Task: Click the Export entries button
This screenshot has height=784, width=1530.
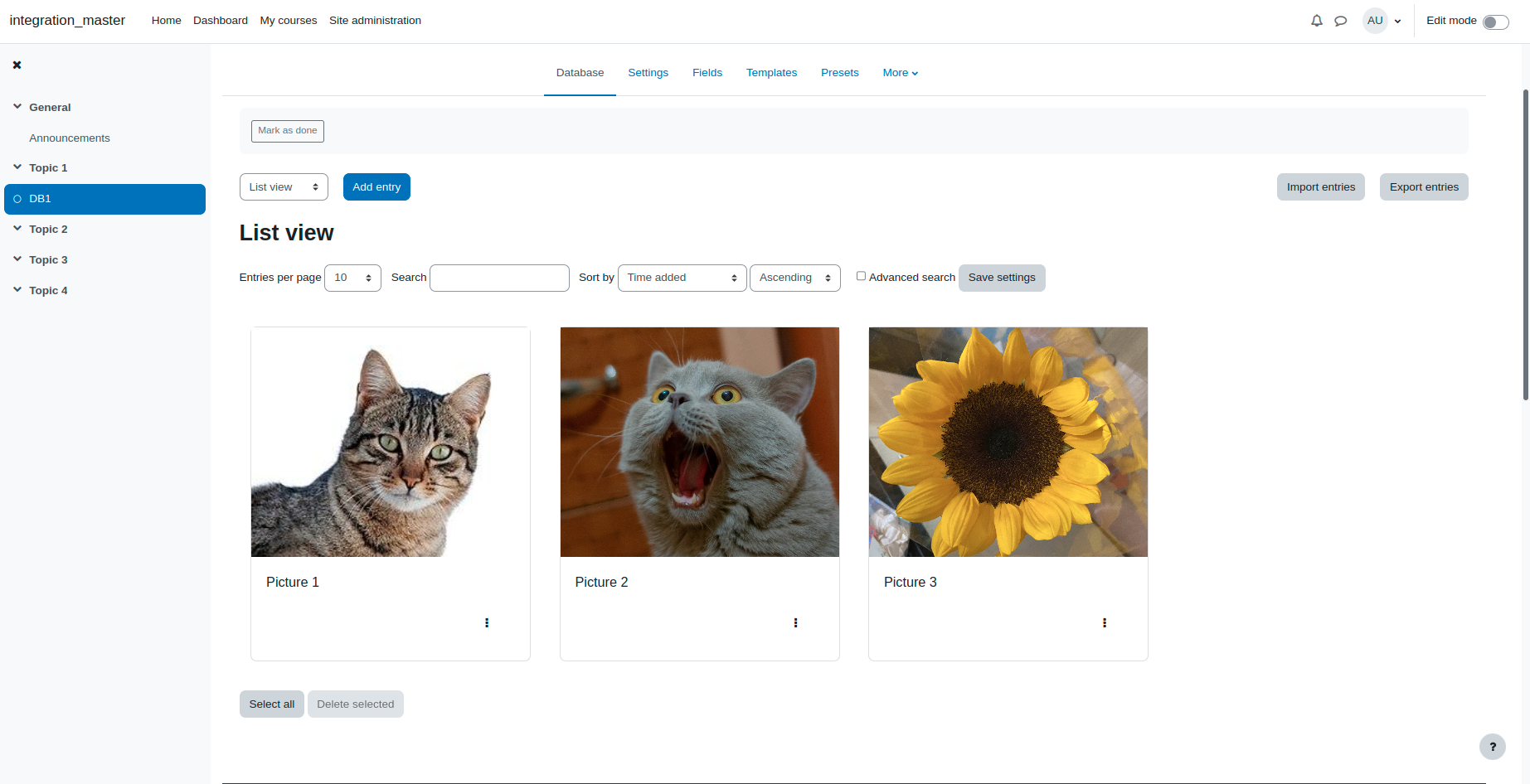Action: [1424, 186]
